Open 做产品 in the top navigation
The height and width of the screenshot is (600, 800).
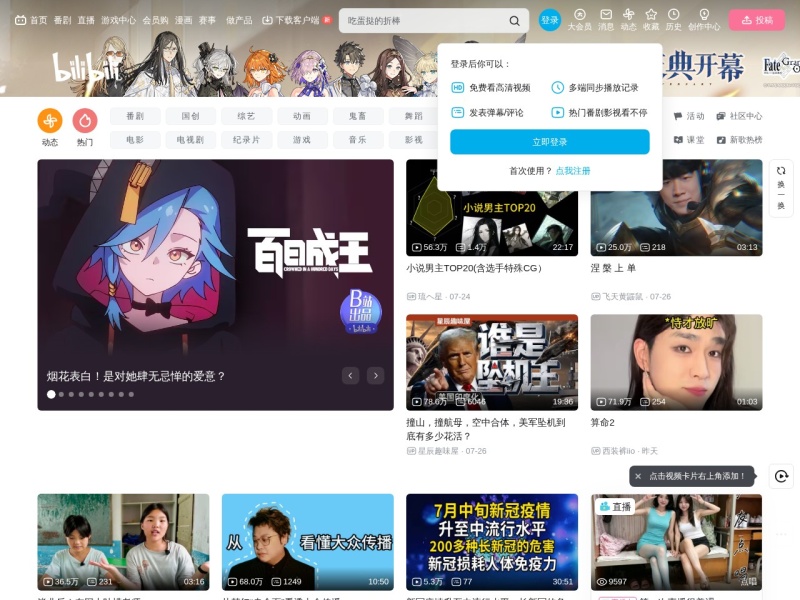[239, 20]
